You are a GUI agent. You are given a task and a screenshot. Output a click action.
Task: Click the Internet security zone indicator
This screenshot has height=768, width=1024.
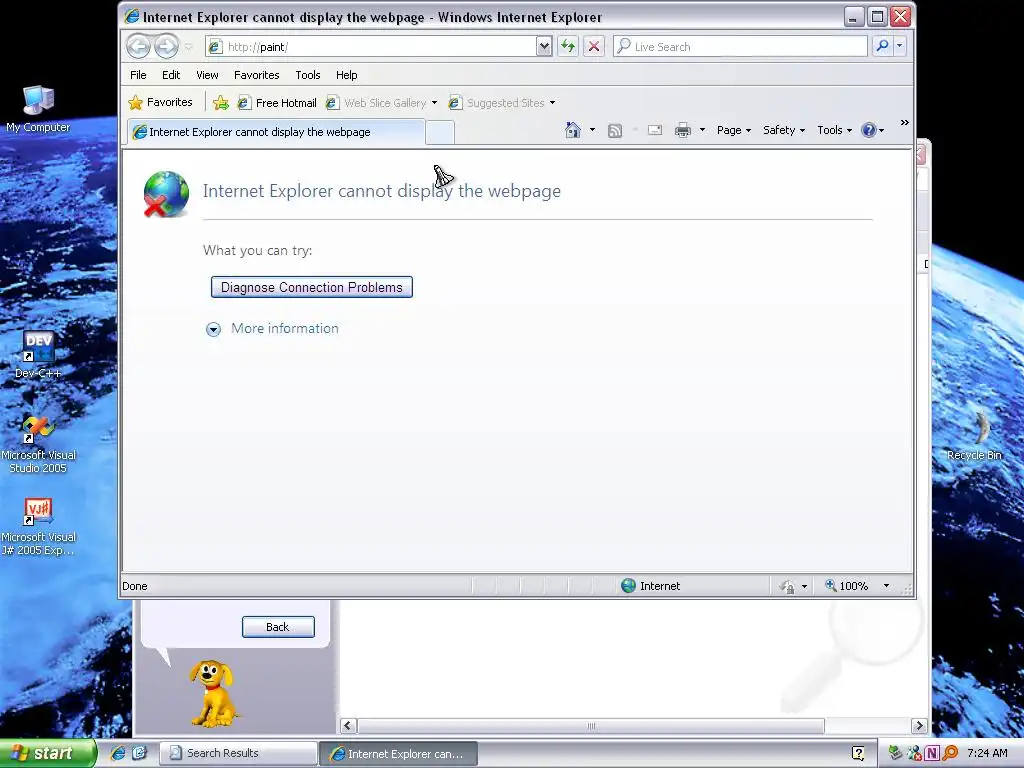click(650, 586)
